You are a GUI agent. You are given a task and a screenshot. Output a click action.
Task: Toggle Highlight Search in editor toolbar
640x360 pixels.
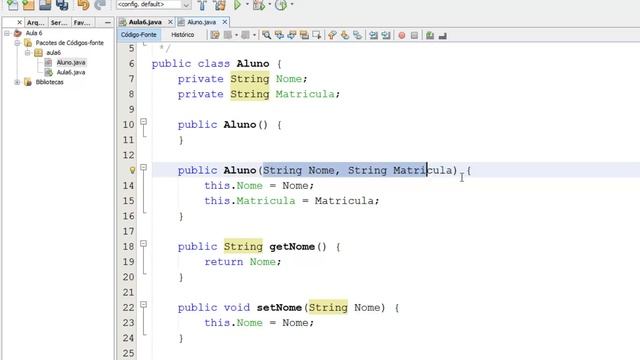point(304,35)
